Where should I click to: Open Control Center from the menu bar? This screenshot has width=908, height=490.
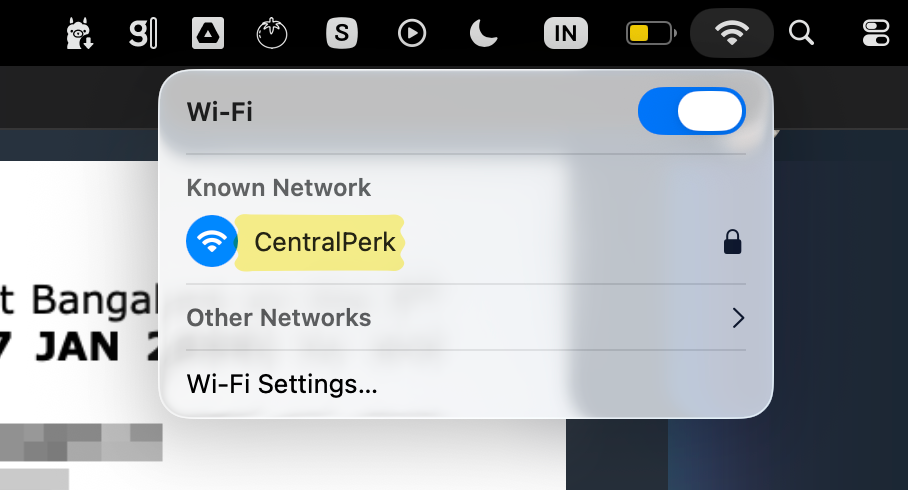[875, 34]
